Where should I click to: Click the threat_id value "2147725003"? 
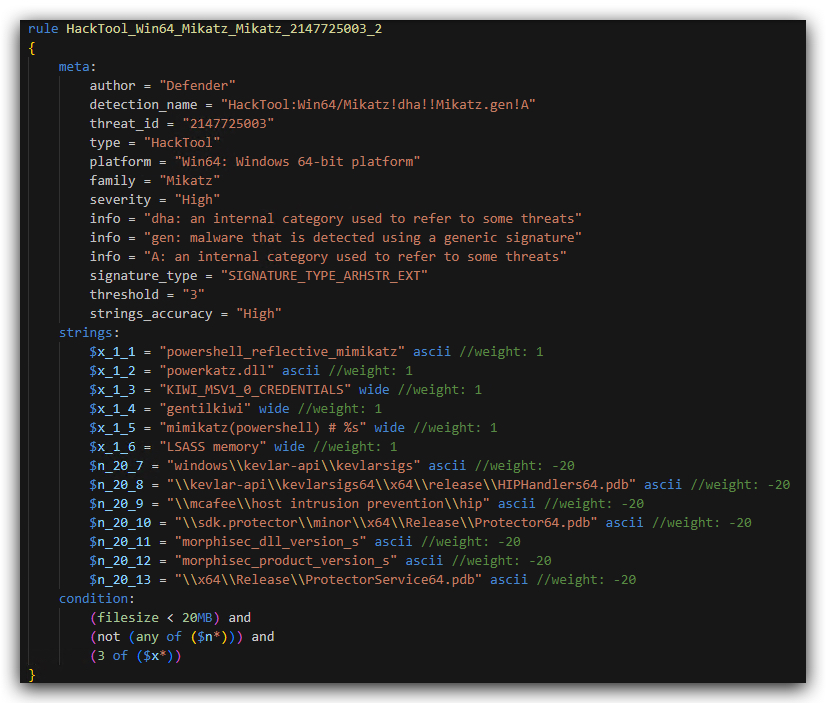[x=228, y=124]
